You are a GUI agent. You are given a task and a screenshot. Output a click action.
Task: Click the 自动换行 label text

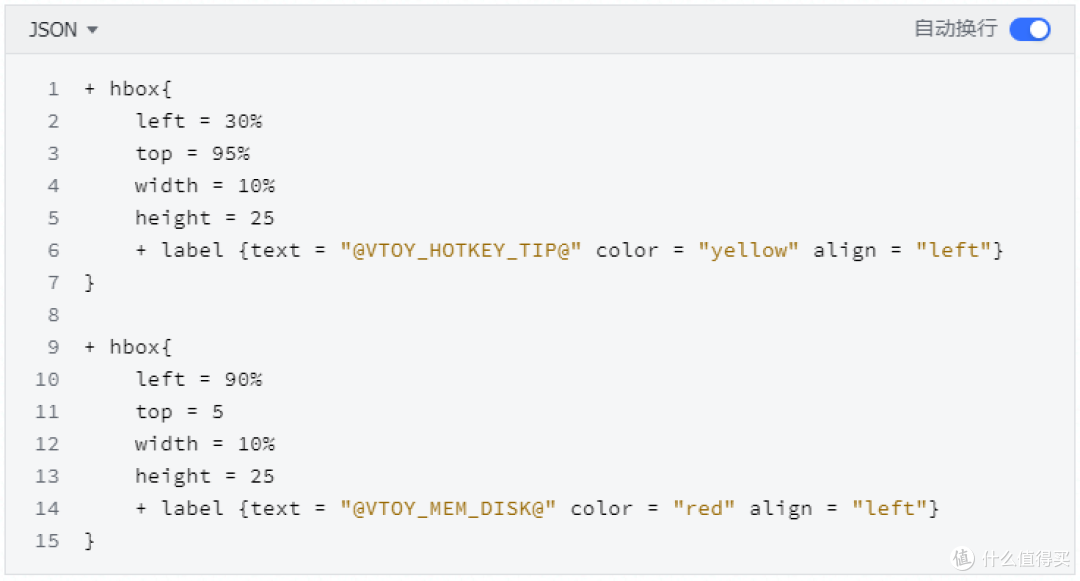(x=955, y=29)
